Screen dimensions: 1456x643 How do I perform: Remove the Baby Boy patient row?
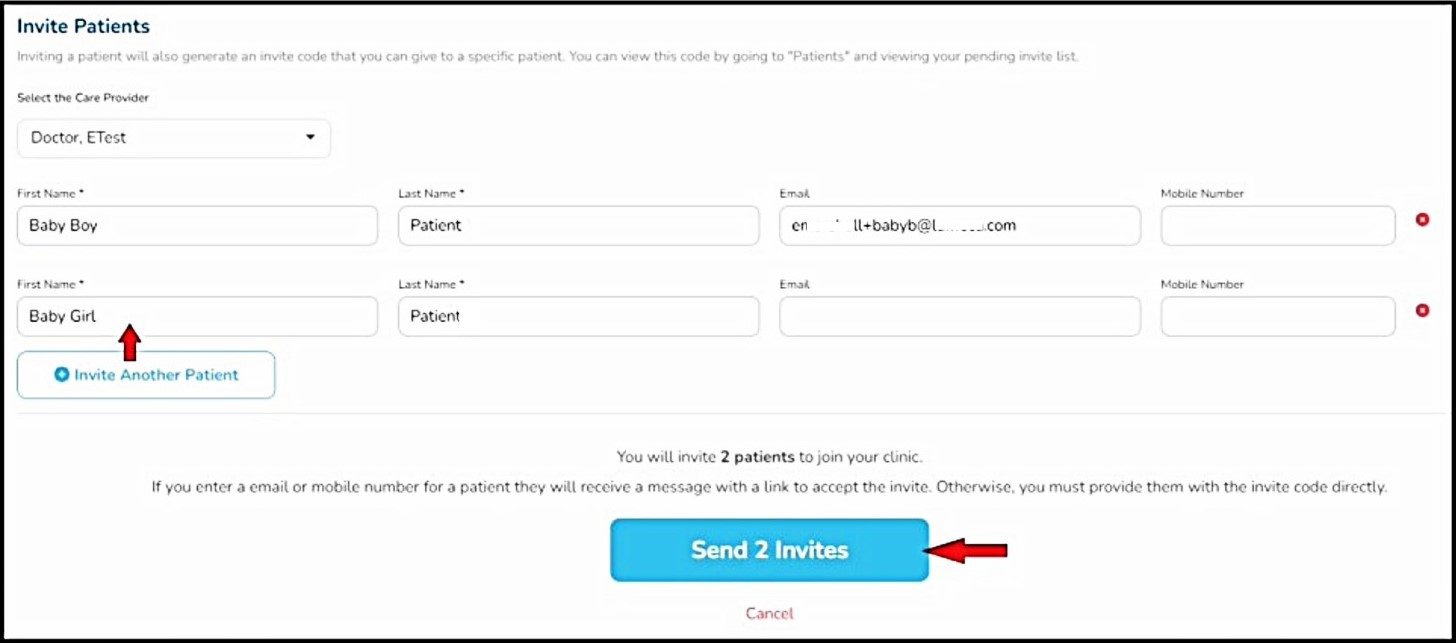pyautogui.click(x=1422, y=220)
